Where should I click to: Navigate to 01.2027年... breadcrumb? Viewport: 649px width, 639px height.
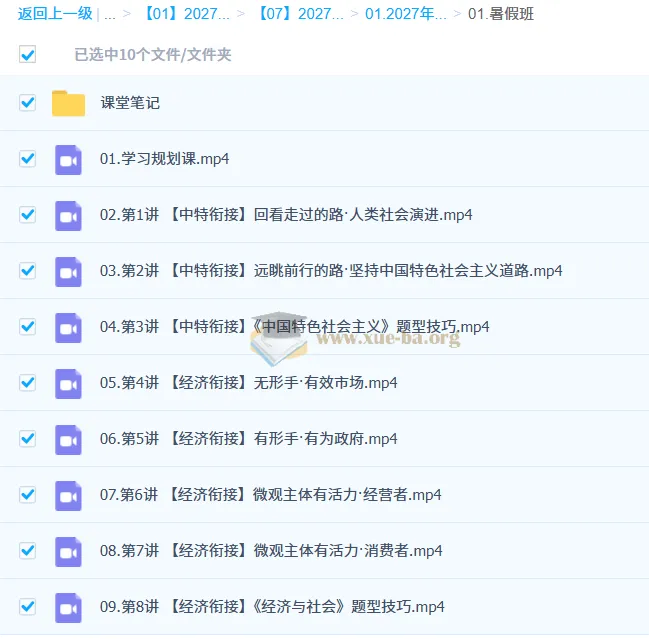[406, 14]
